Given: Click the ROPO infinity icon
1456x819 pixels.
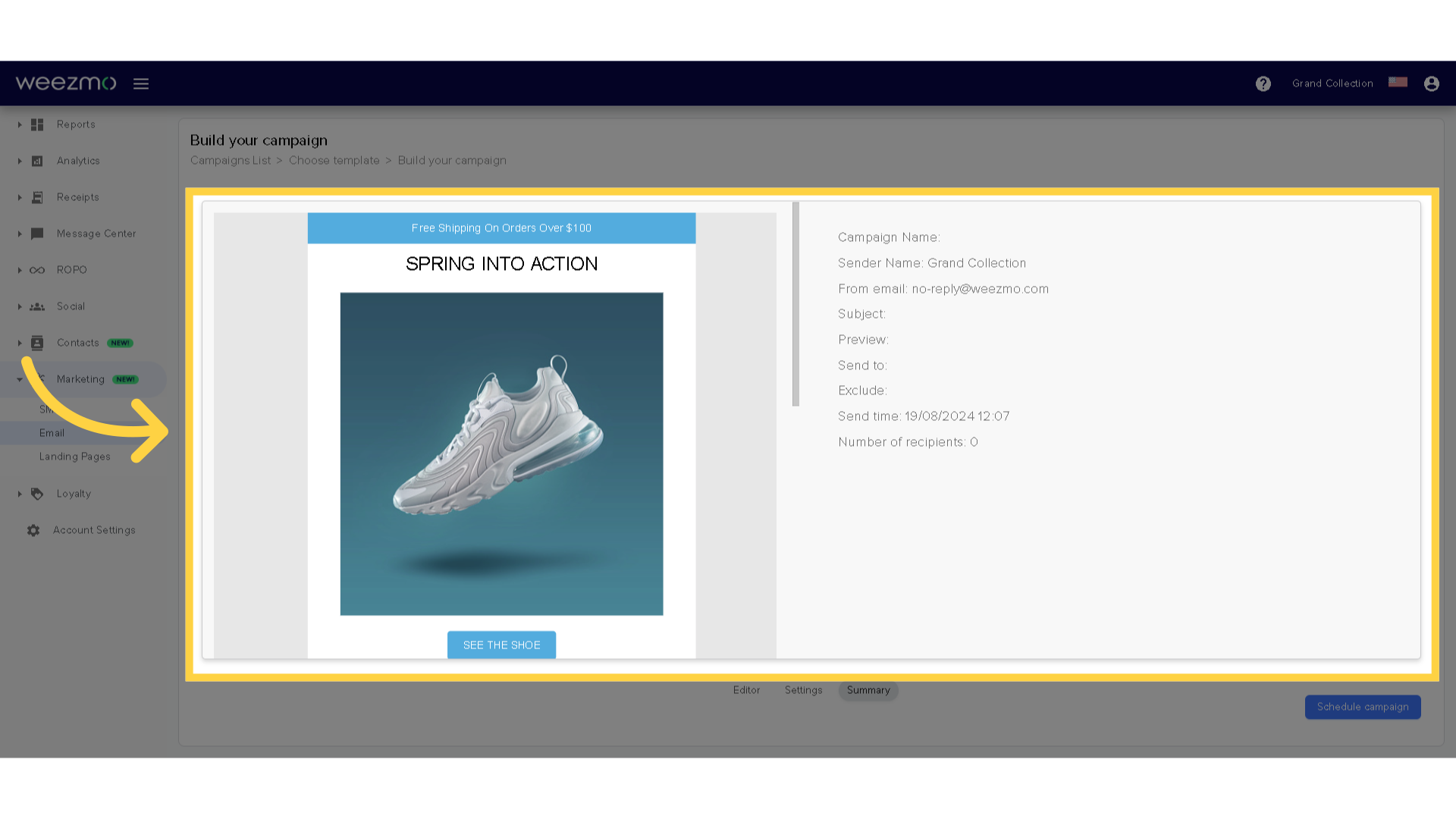Looking at the screenshot, I should pyautogui.click(x=37, y=270).
